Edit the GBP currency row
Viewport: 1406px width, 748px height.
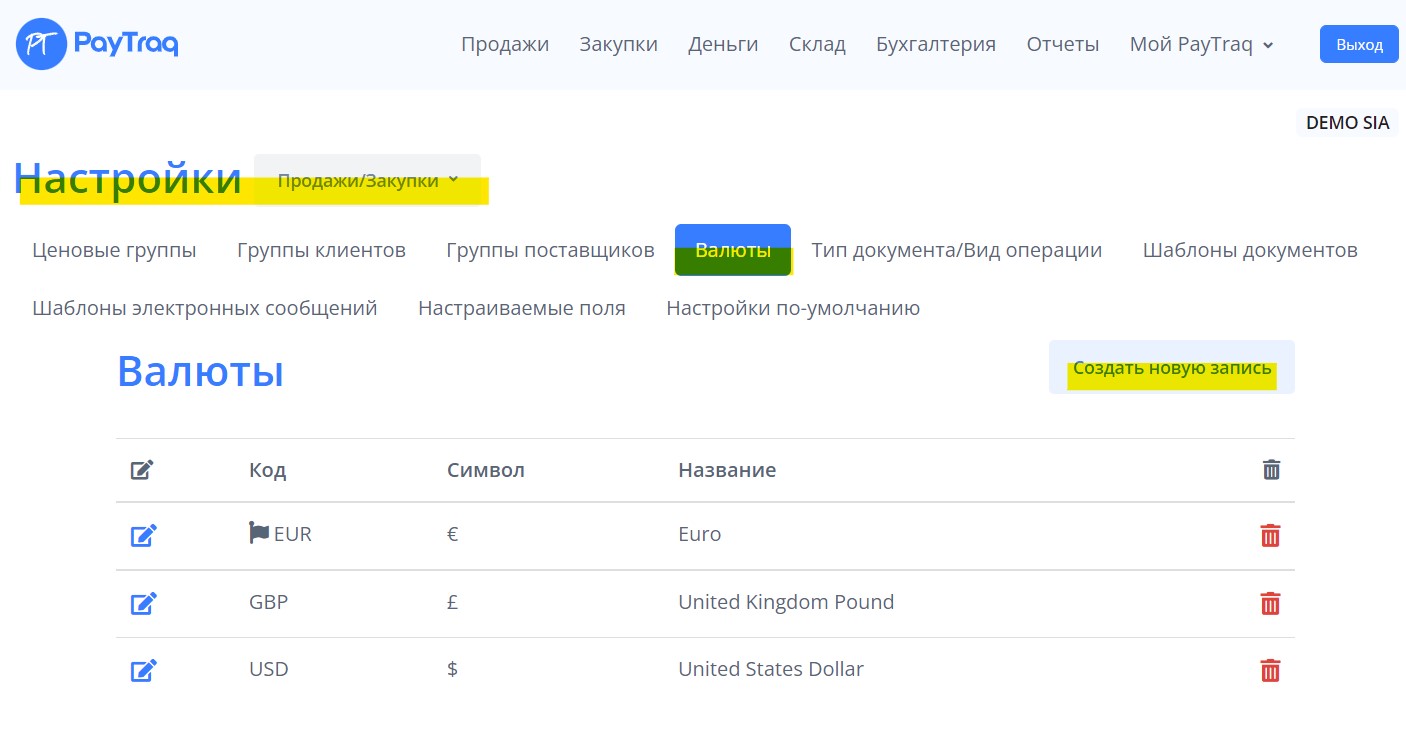[x=143, y=604]
